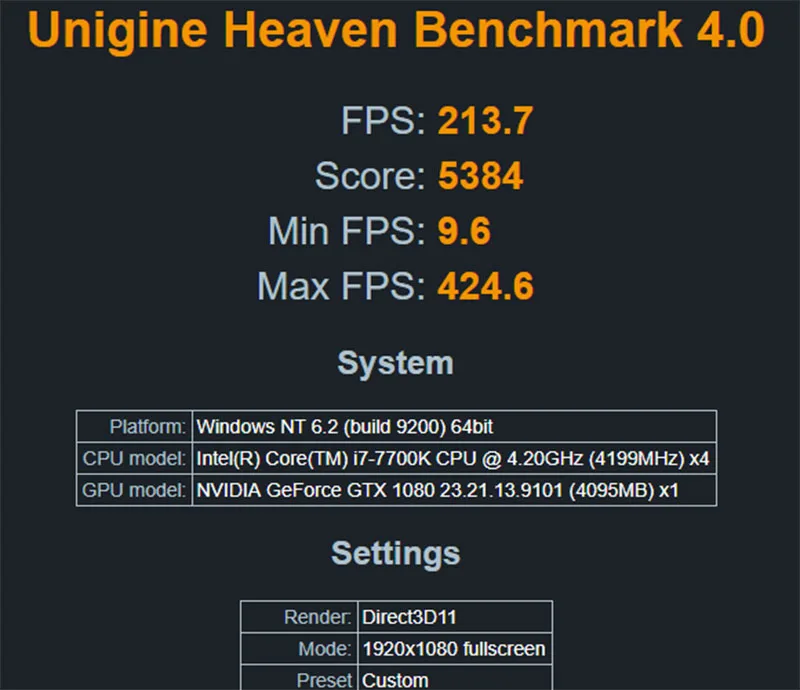Click the "FPS:" label above Score

[x=383, y=121]
